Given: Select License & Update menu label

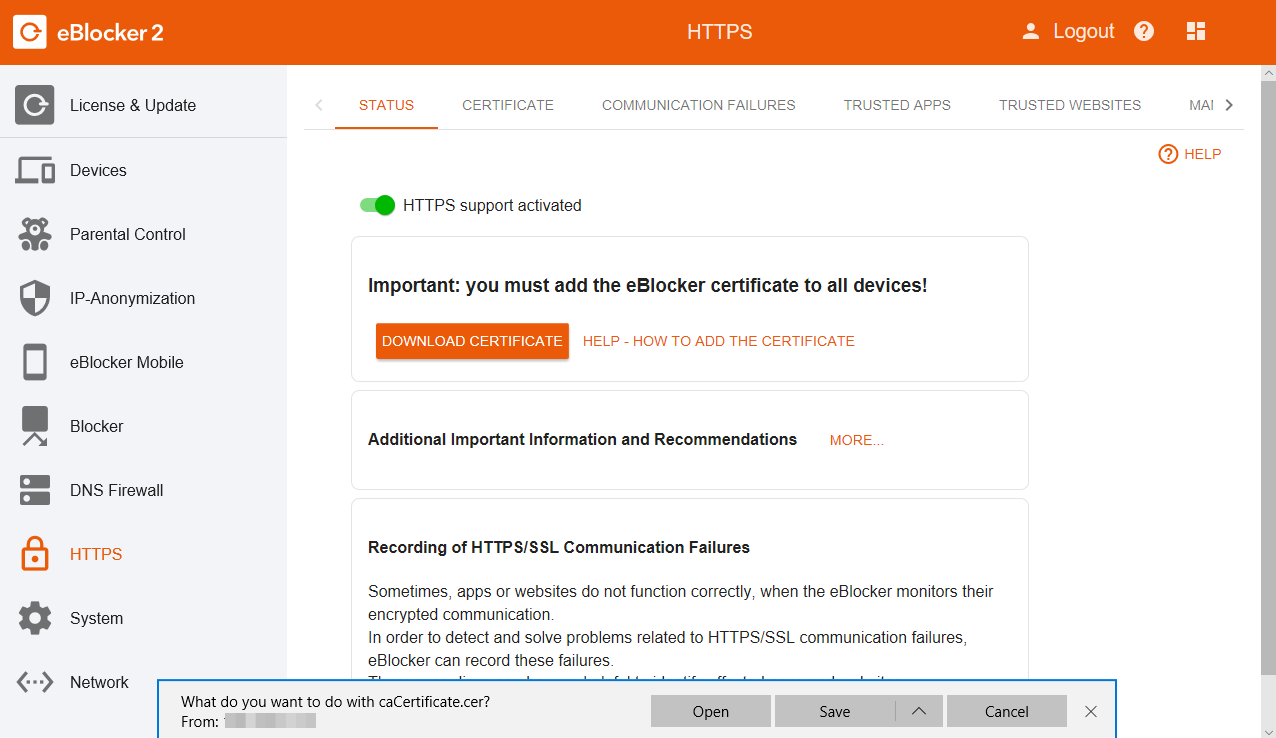Looking at the screenshot, I should click(133, 105).
